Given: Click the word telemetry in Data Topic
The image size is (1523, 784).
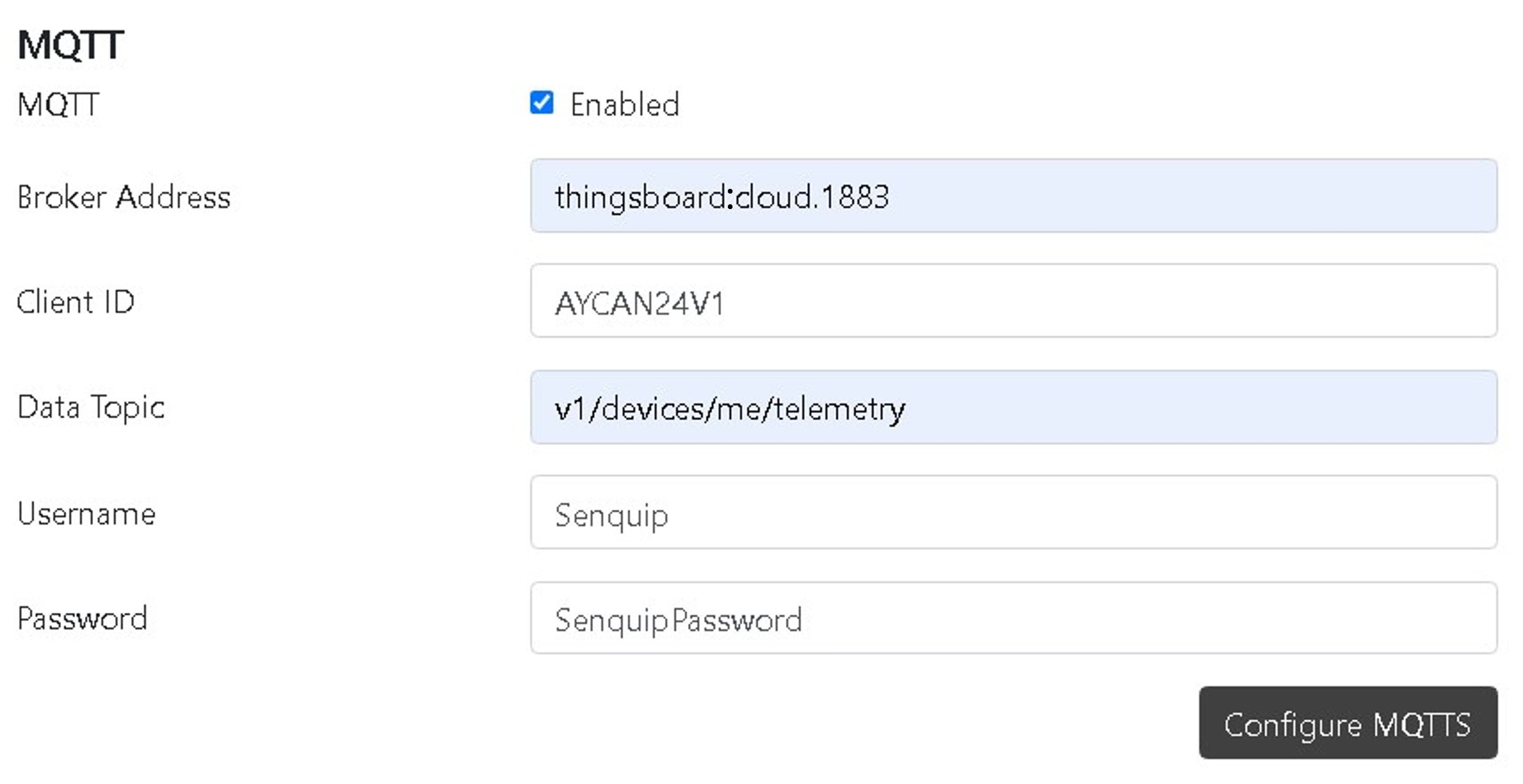Looking at the screenshot, I should point(840,408).
